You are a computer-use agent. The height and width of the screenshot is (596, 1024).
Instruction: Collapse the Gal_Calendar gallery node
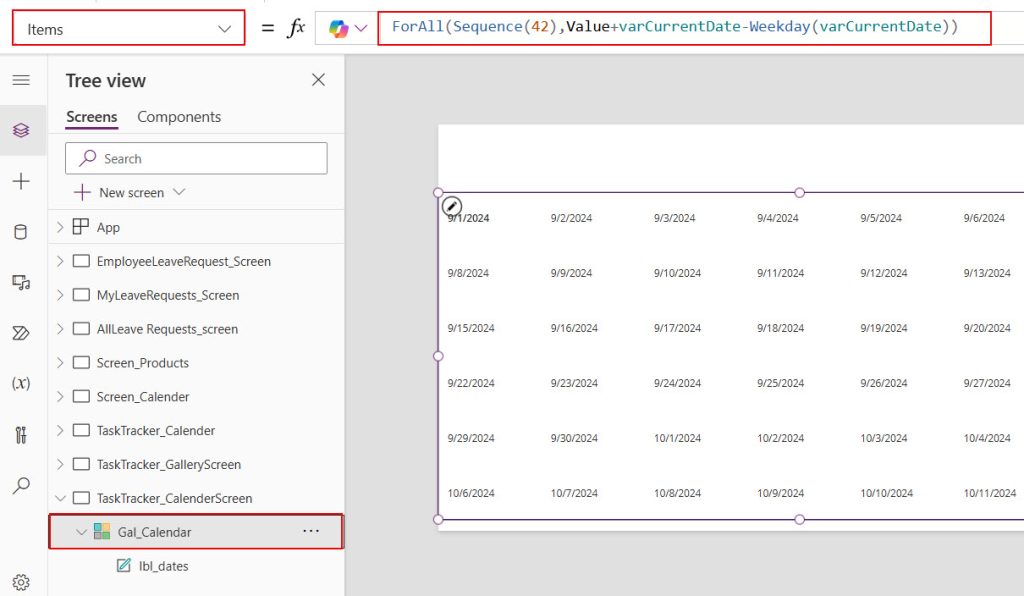(x=81, y=532)
